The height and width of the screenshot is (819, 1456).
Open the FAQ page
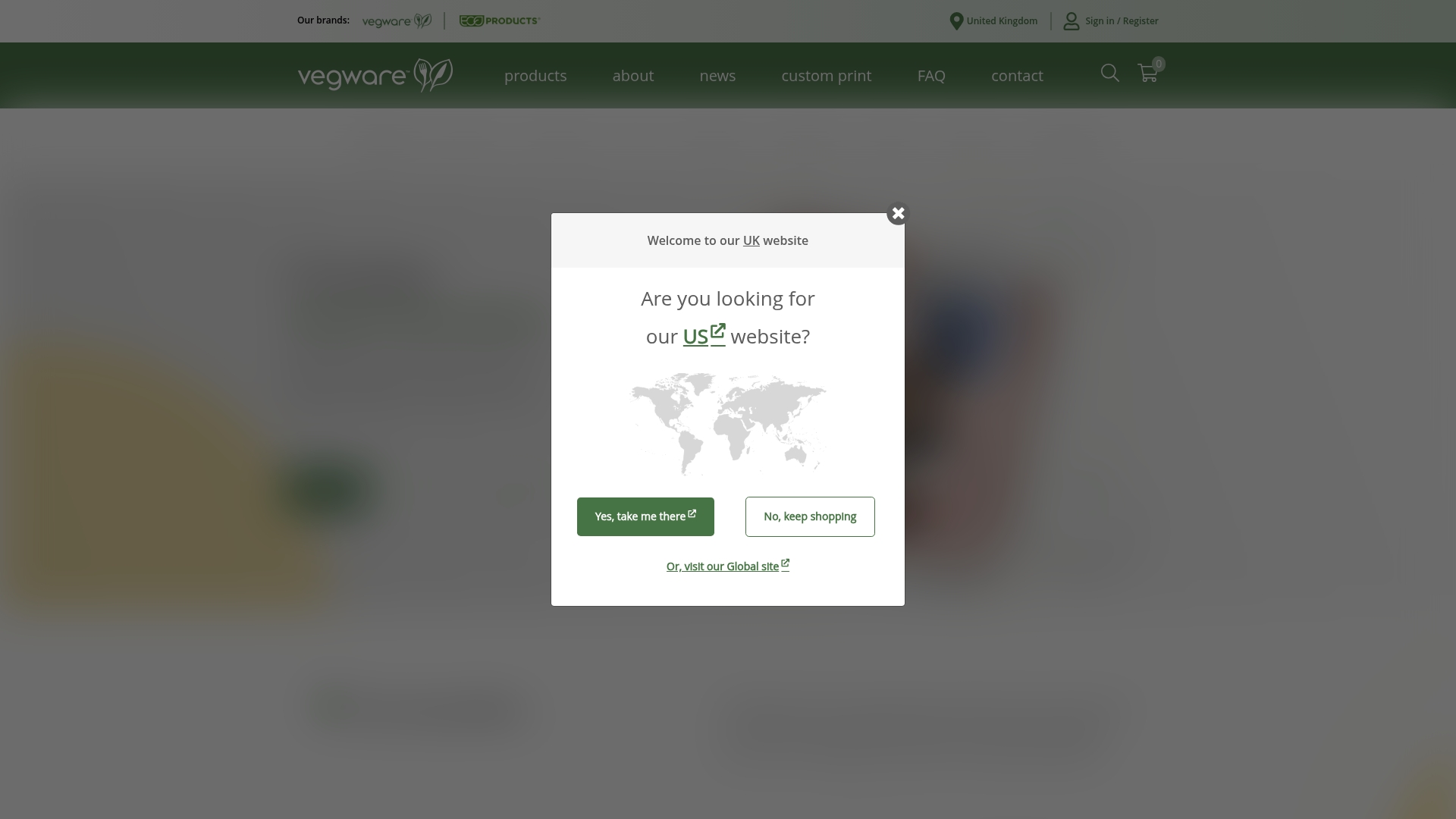[x=931, y=75]
